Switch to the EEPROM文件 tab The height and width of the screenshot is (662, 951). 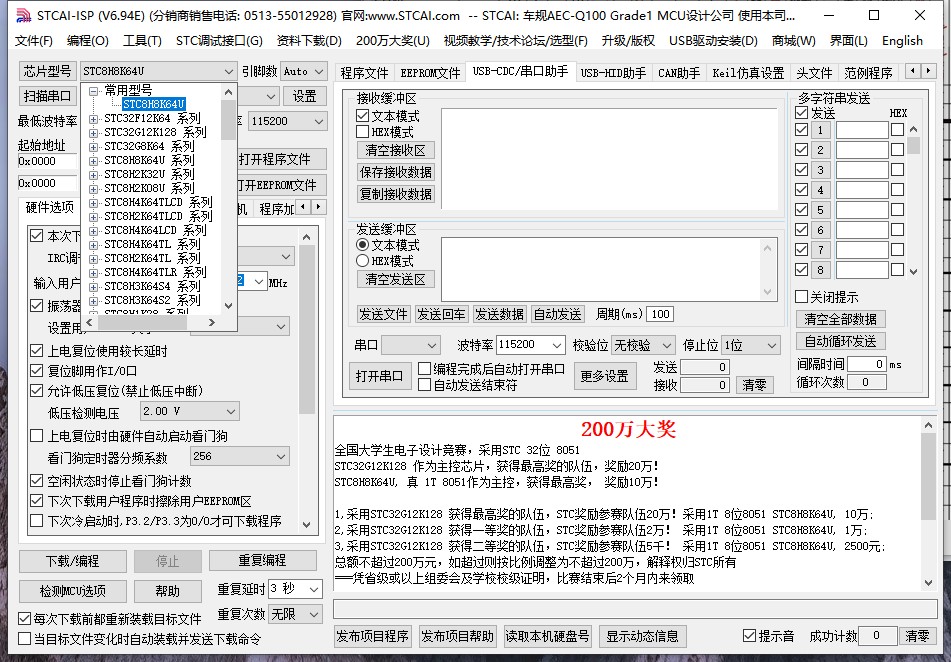pyautogui.click(x=431, y=73)
